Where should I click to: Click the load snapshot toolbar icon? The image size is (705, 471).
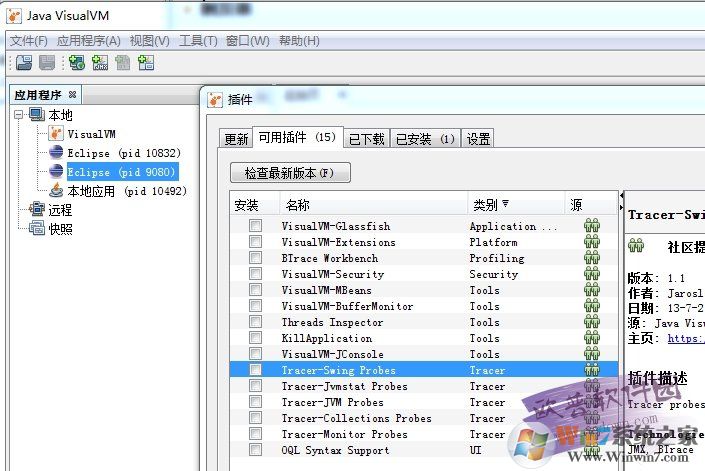[24, 62]
